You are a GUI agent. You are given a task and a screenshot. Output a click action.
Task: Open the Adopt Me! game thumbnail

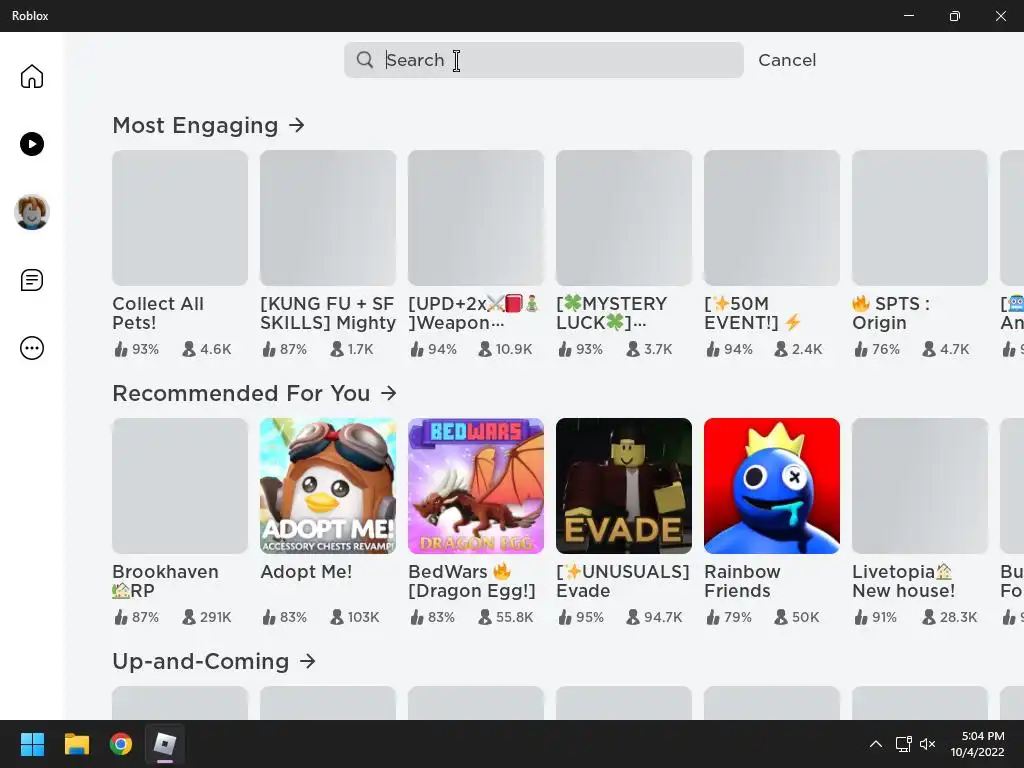click(x=328, y=486)
